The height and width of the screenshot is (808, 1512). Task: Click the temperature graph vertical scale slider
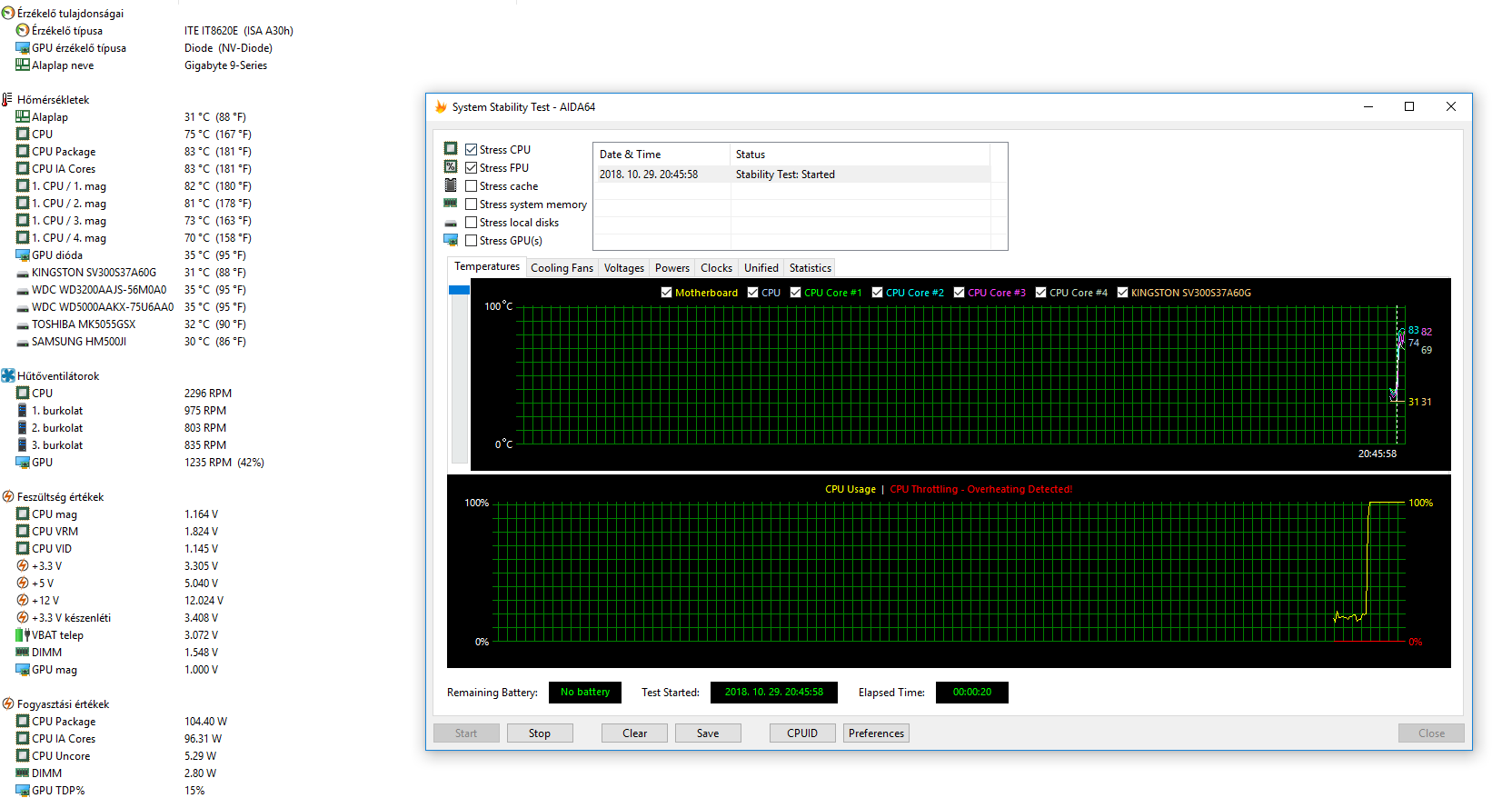pos(460,290)
